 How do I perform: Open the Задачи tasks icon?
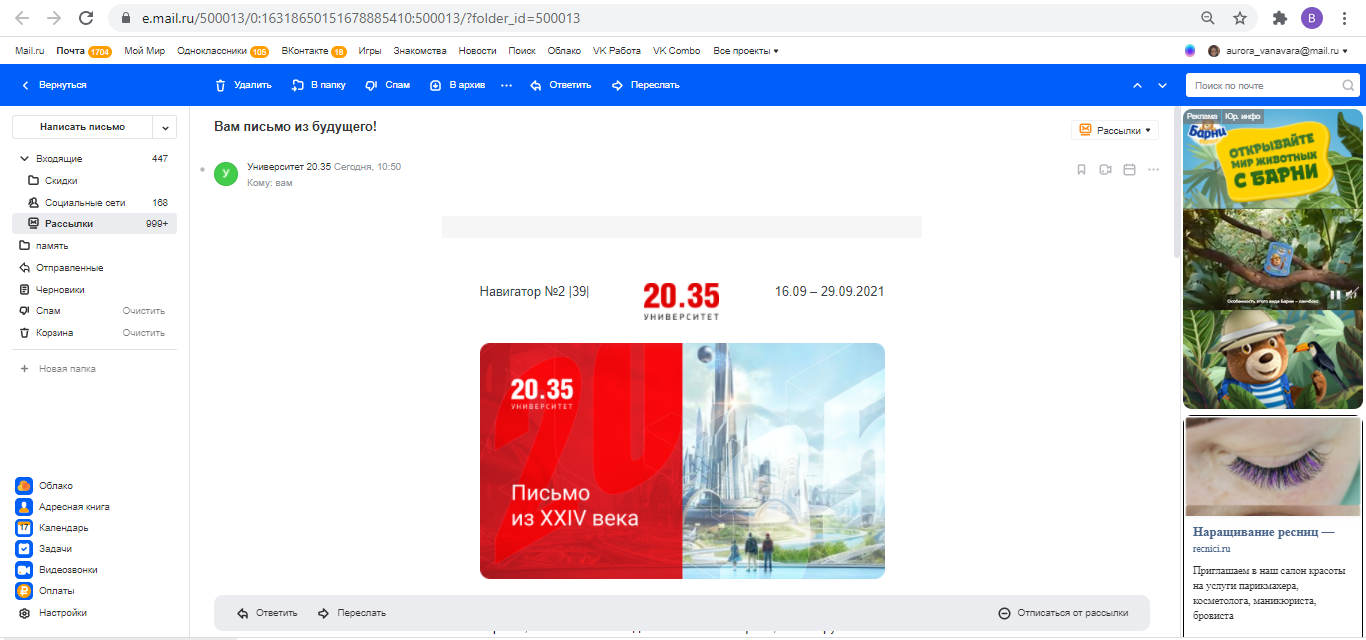(x=24, y=549)
